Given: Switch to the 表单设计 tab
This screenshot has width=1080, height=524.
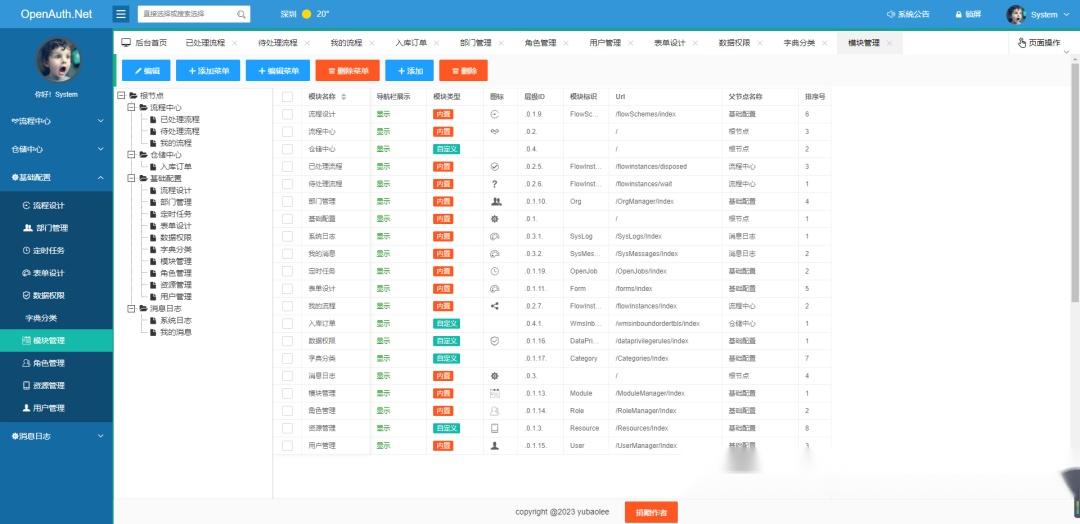Looking at the screenshot, I should click(669, 43).
